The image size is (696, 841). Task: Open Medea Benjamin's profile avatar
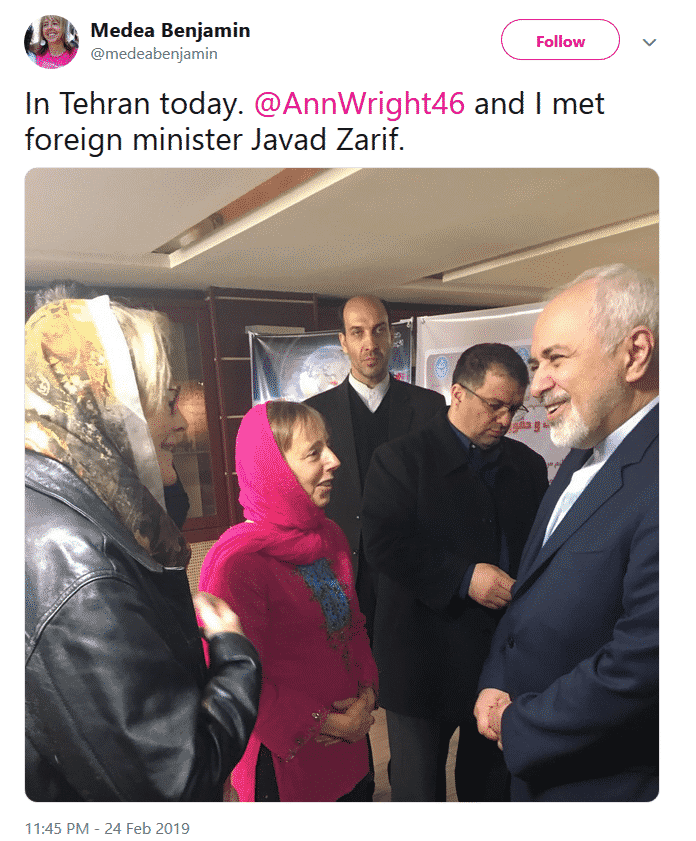click(x=51, y=41)
